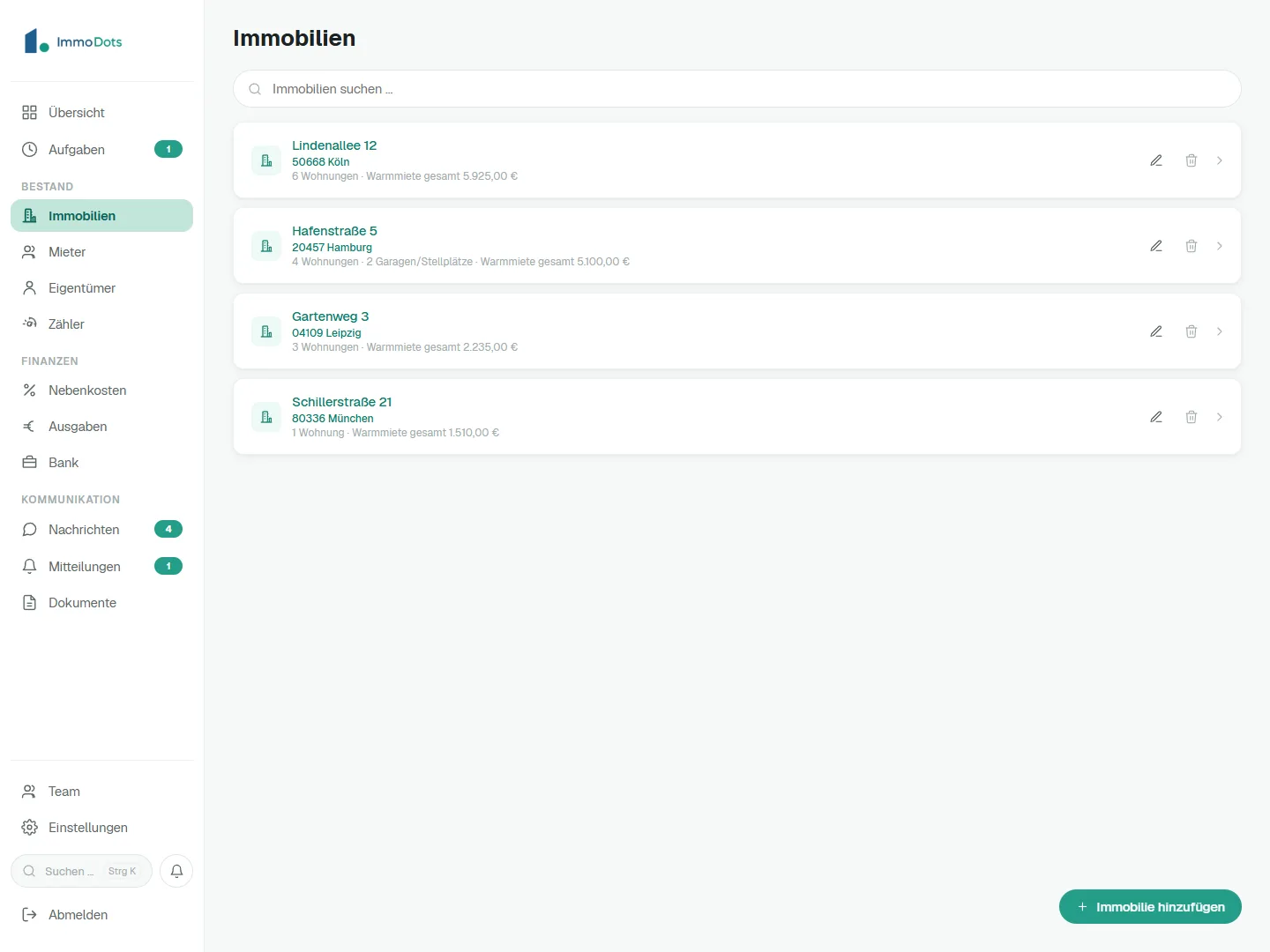
Task: Open the Schillerstraße 21 property title
Action: (x=342, y=402)
